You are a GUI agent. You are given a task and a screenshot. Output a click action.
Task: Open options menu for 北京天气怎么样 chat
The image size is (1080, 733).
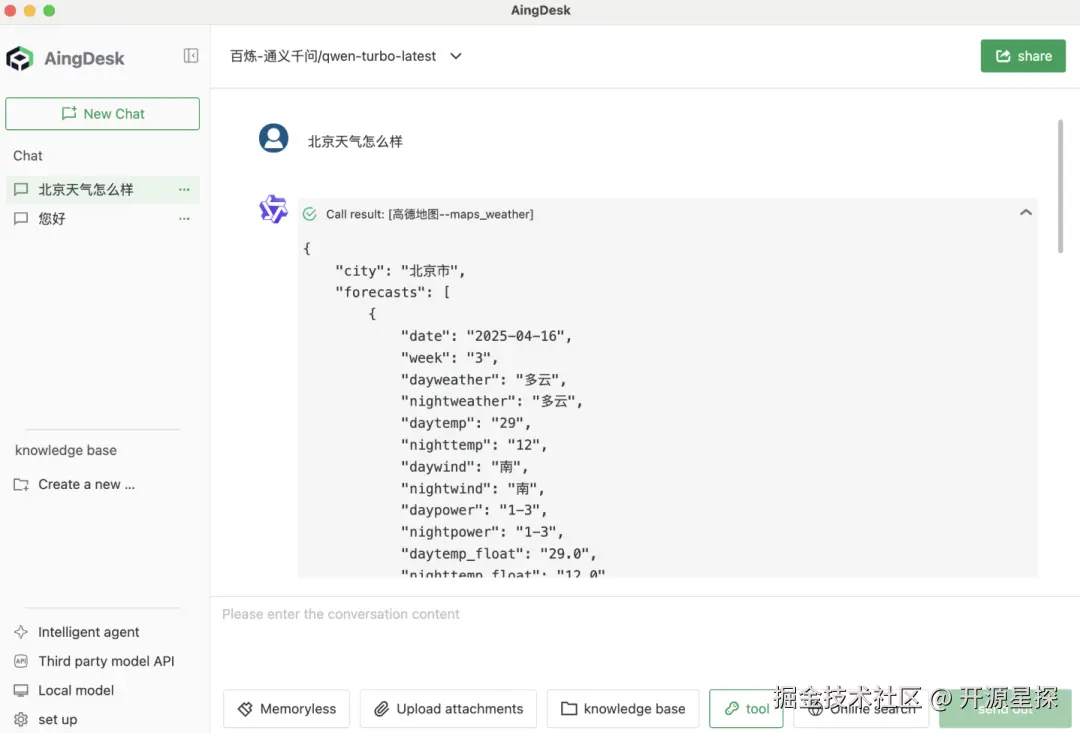[183, 189]
